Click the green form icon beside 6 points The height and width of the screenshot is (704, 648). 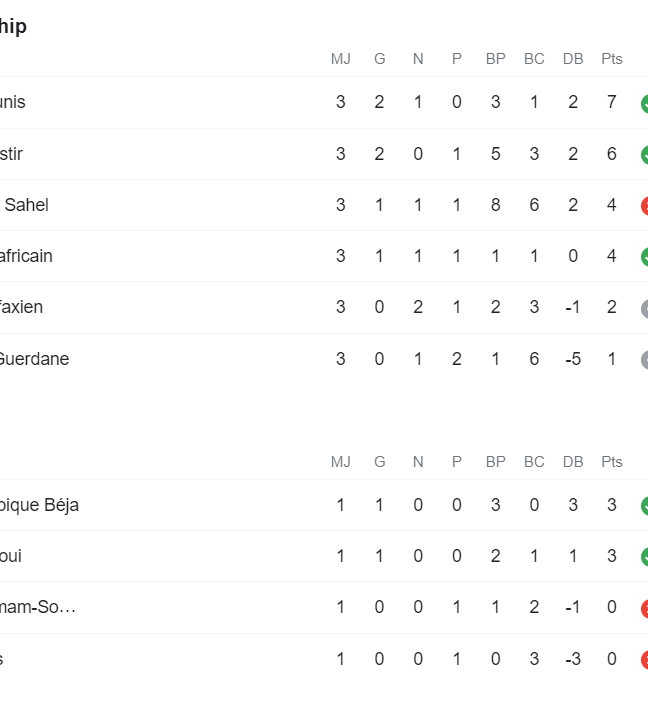644,155
